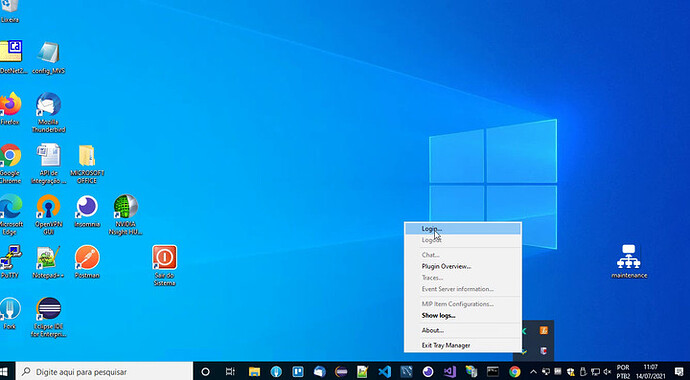This screenshot has width=690, height=380.
Task: Open Task View on the taskbar
Action: [230, 371]
